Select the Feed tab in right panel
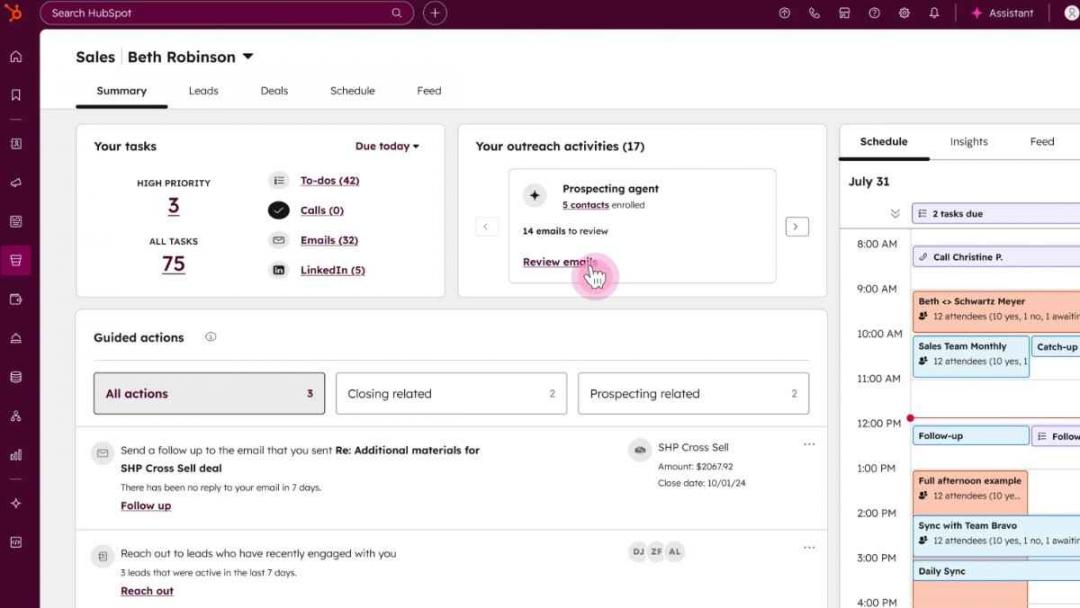Viewport: 1080px width, 608px height. [x=1041, y=141]
